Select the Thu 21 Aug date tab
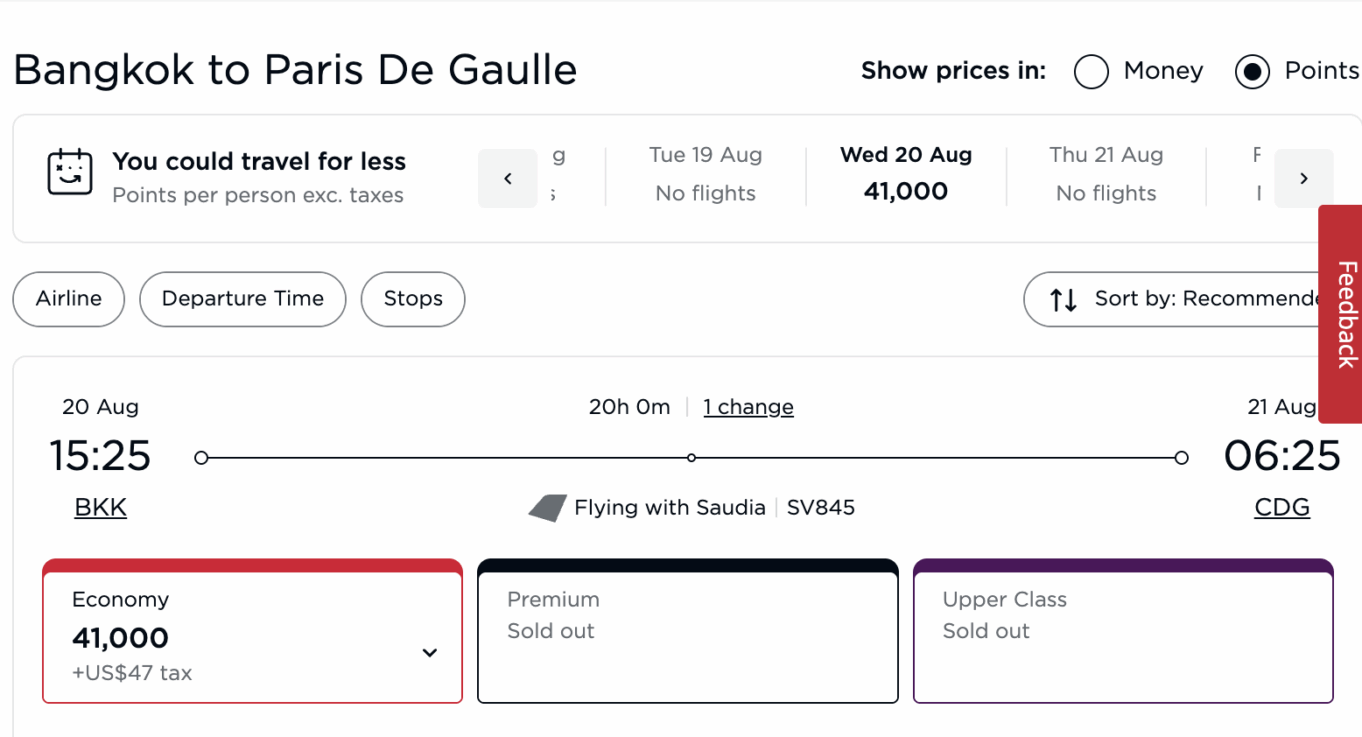The width and height of the screenshot is (1362, 737). pos(1106,174)
